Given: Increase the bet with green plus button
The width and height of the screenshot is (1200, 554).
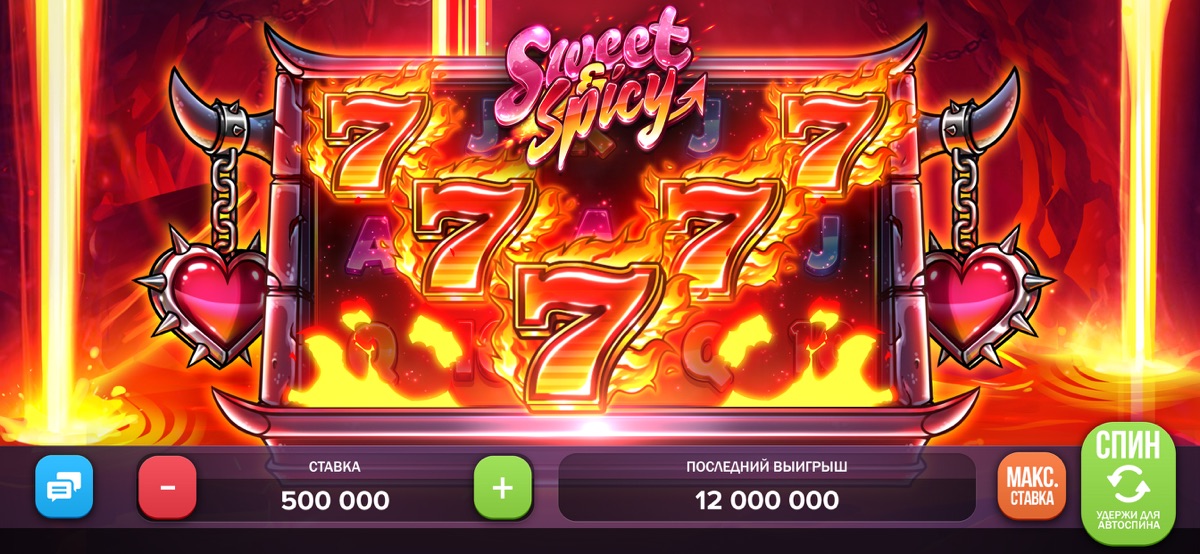Looking at the screenshot, I should pyautogui.click(x=503, y=488).
